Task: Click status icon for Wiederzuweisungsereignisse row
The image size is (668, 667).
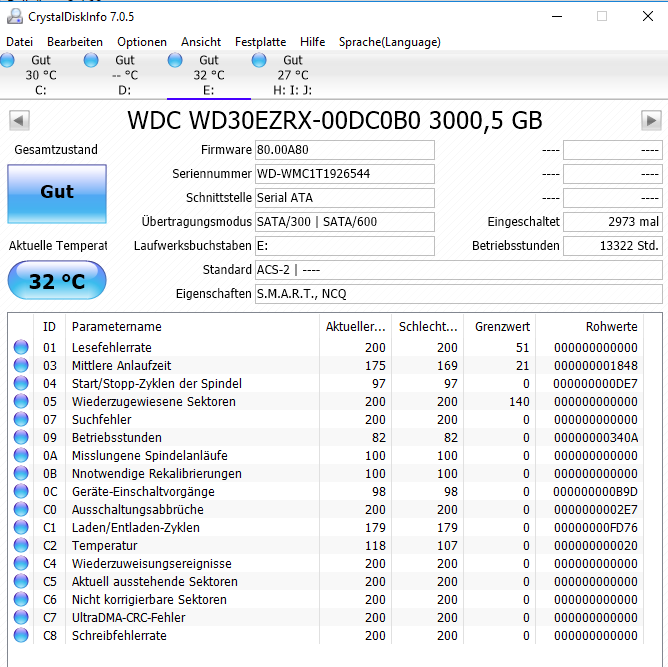Action: [x=21, y=563]
